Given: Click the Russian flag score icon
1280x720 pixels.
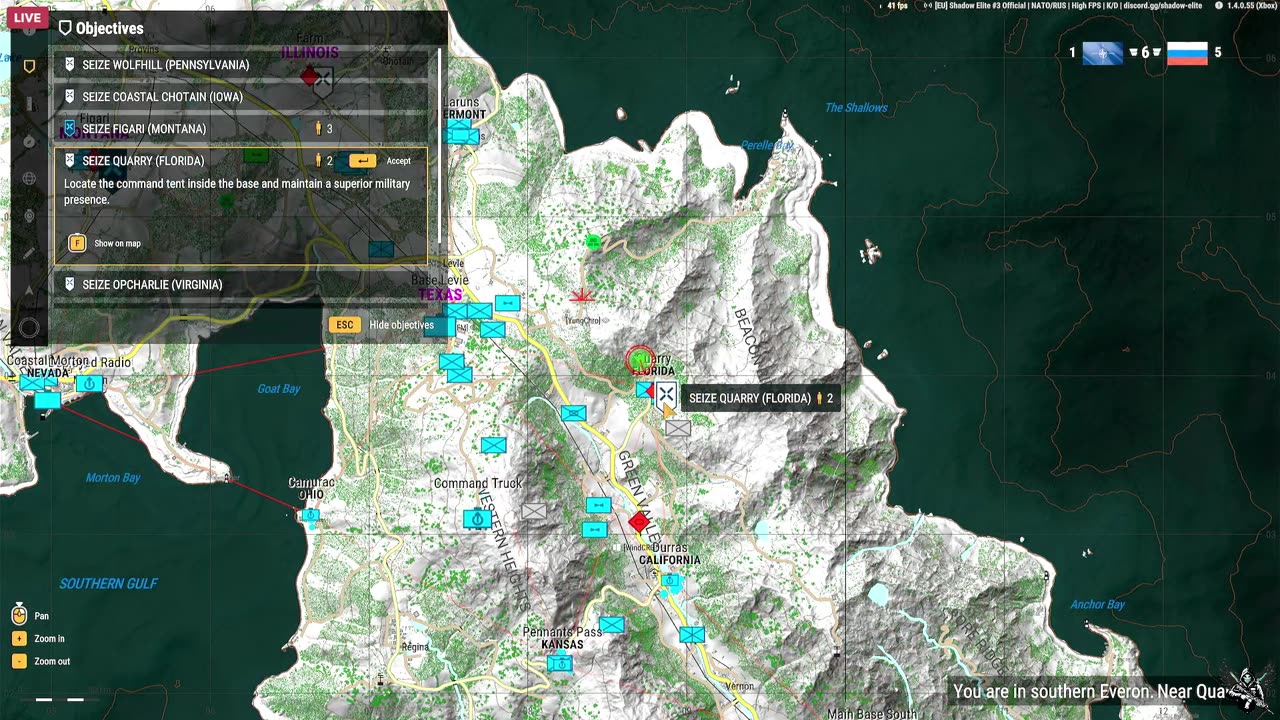Looking at the screenshot, I should point(1187,53).
